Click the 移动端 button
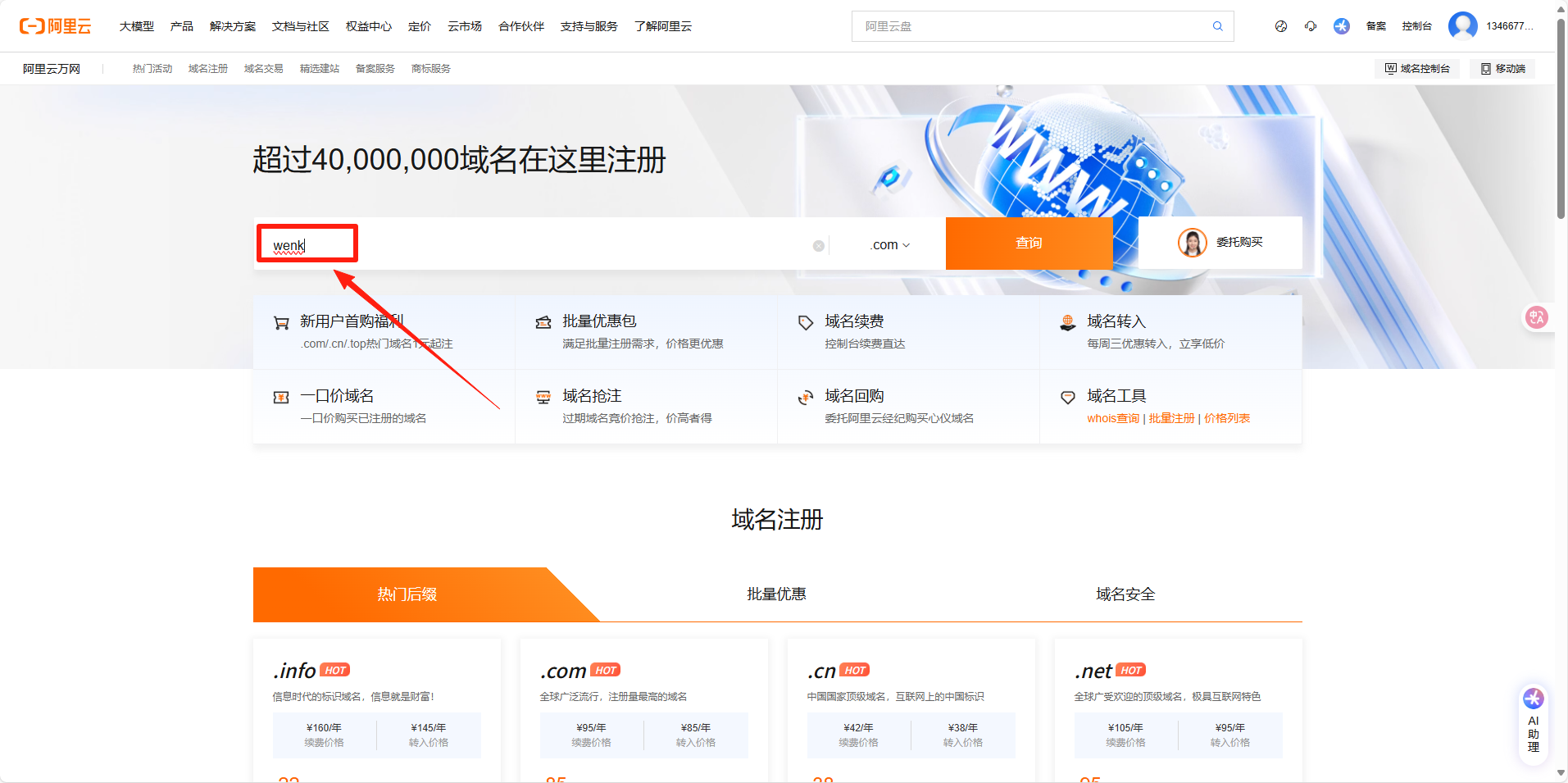The width and height of the screenshot is (1568, 783). tap(1502, 69)
